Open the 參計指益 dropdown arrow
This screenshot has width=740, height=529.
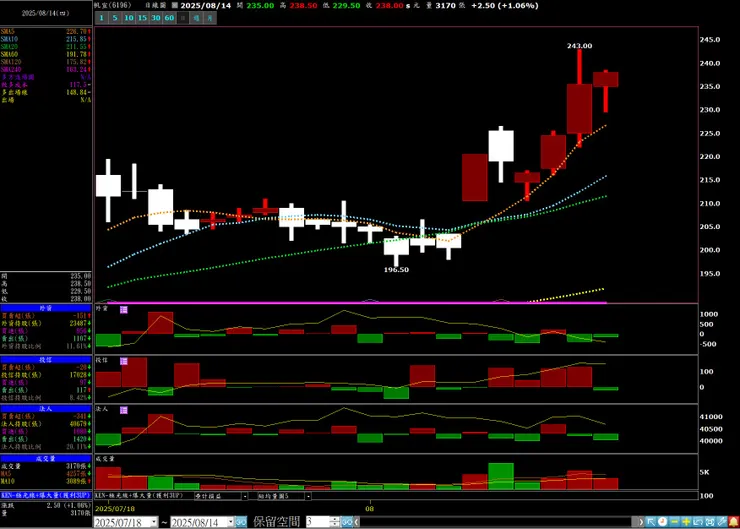244,496
